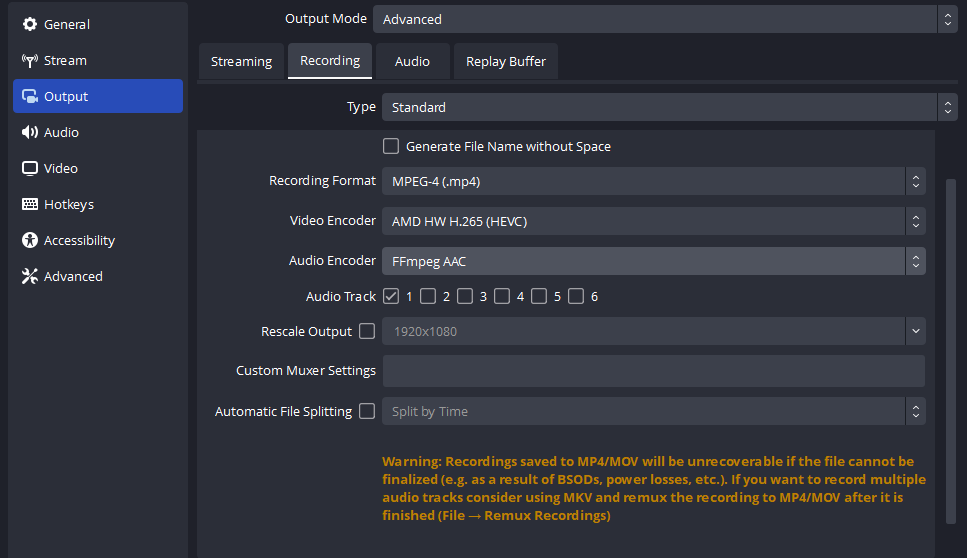Click the Accessibility icon in sidebar
The image size is (967, 558).
(x=30, y=240)
